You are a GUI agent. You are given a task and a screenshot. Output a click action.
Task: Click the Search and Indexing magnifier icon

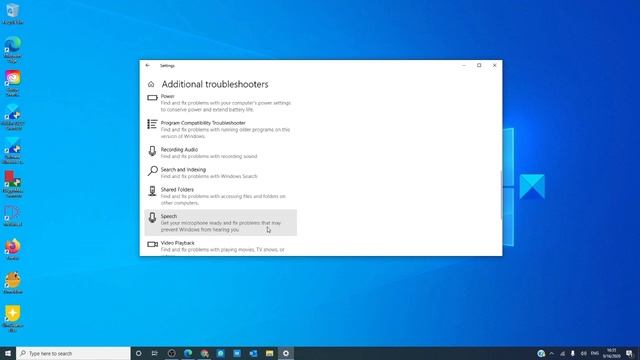pyautogui.click(x=152, y=171)
